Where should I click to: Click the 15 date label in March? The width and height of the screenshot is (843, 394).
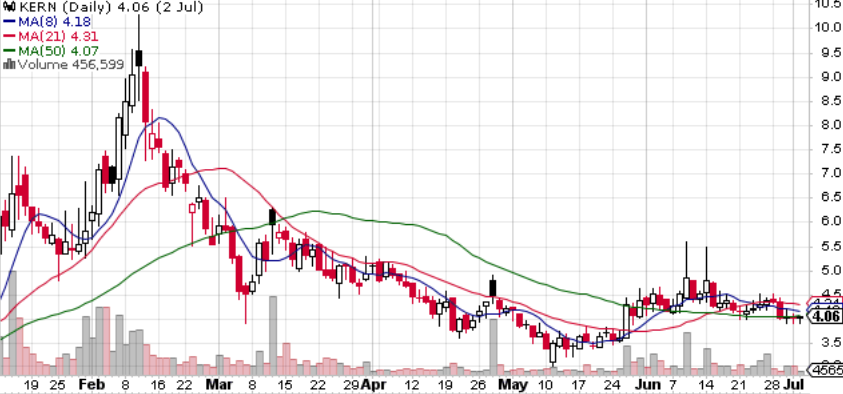285,385
